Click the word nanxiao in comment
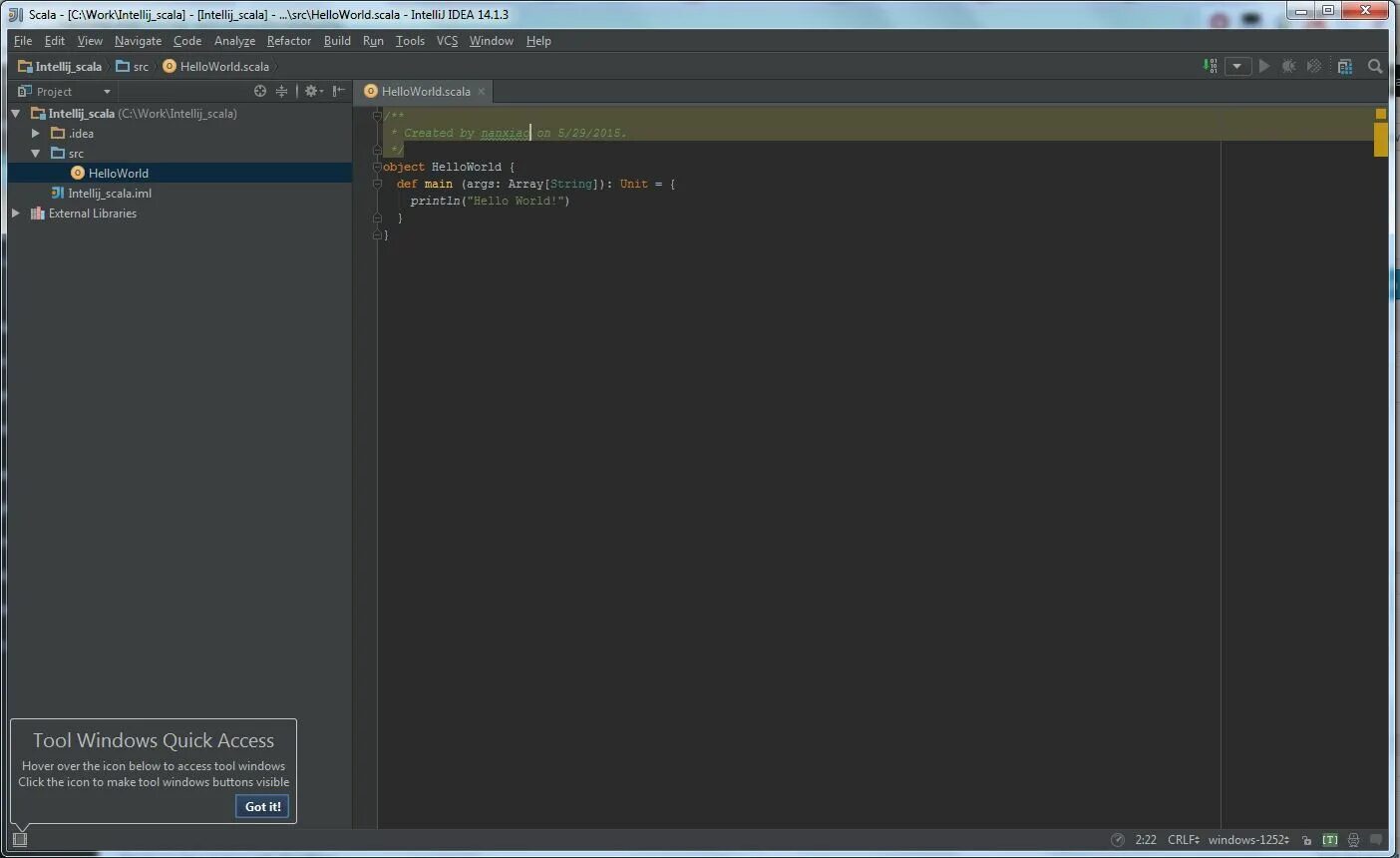Image resolution: width=1400 pixels, height=858 pixels. pyautogui.click(x=506, y=133)
